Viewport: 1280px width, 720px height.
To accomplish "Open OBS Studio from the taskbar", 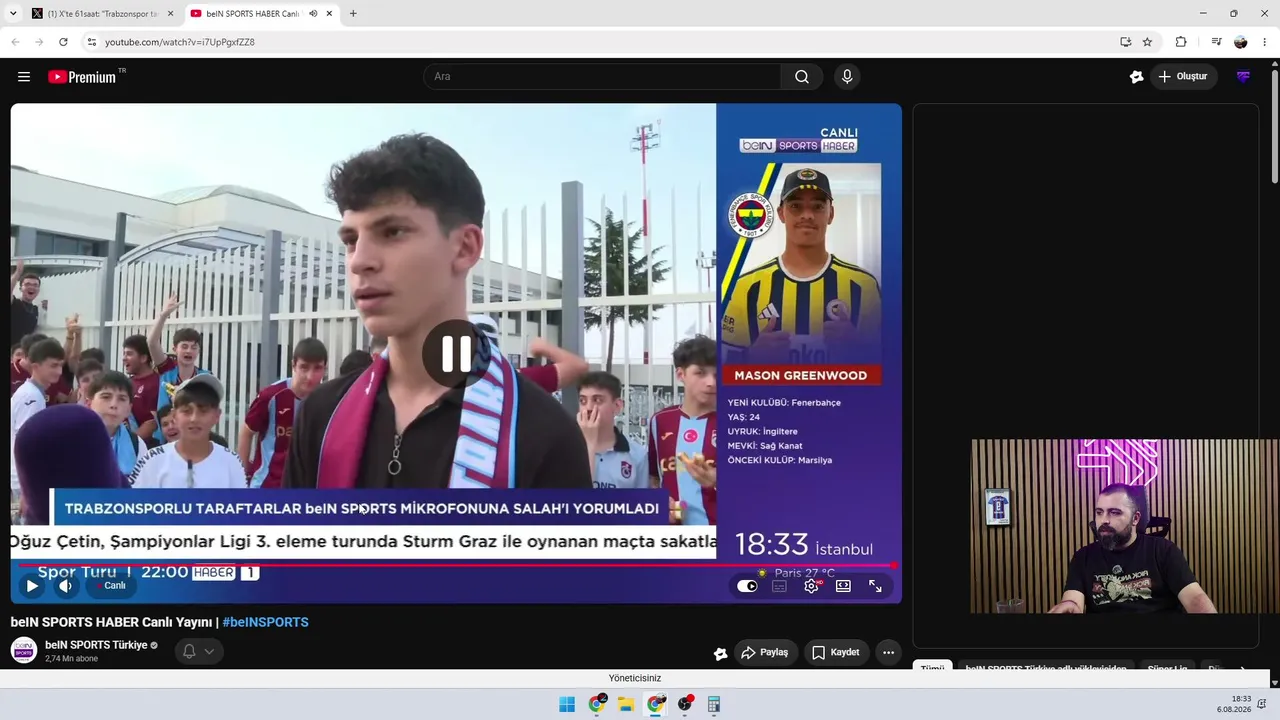I will (685, 704).
